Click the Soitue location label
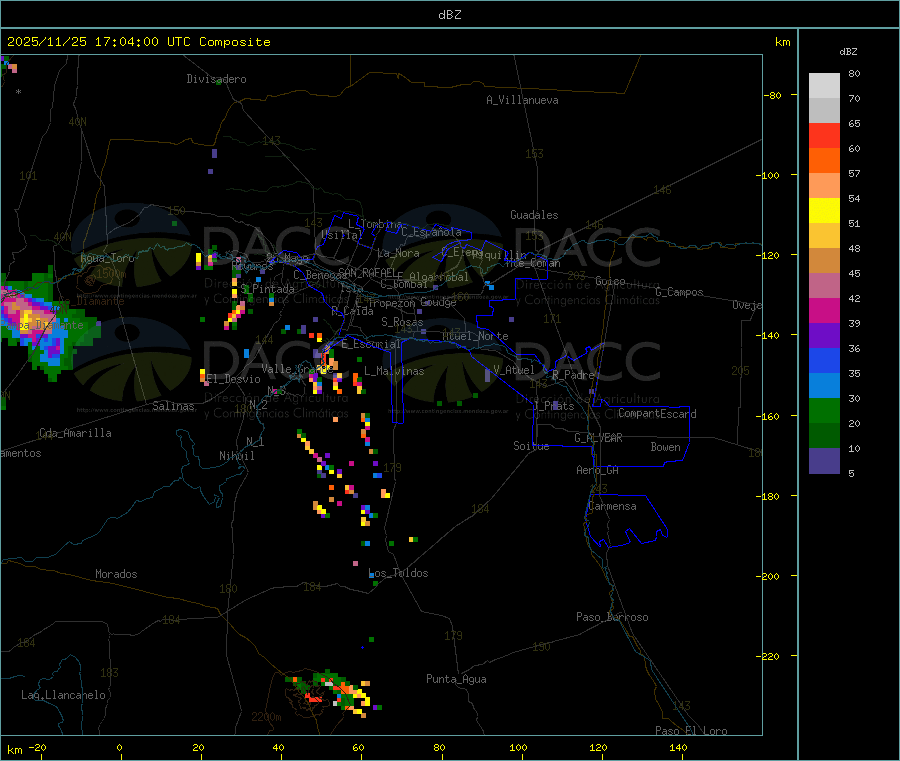Screen dimensions: 900x761 [531, 446]
